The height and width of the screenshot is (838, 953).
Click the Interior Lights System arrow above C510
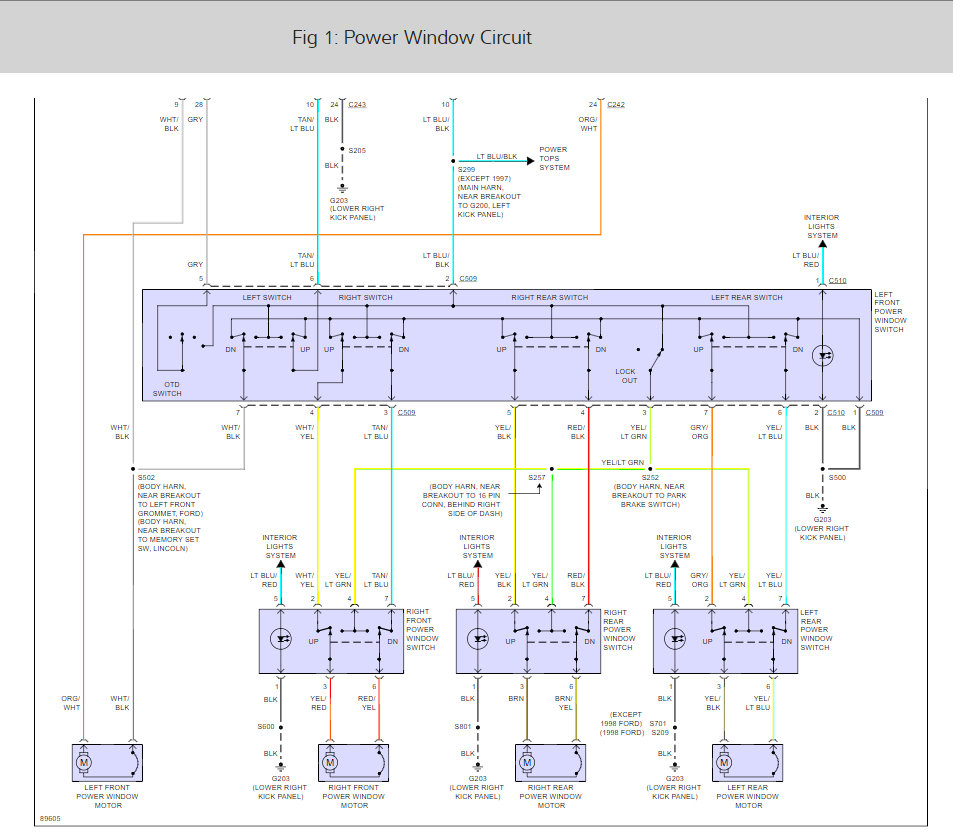point(823,245)
